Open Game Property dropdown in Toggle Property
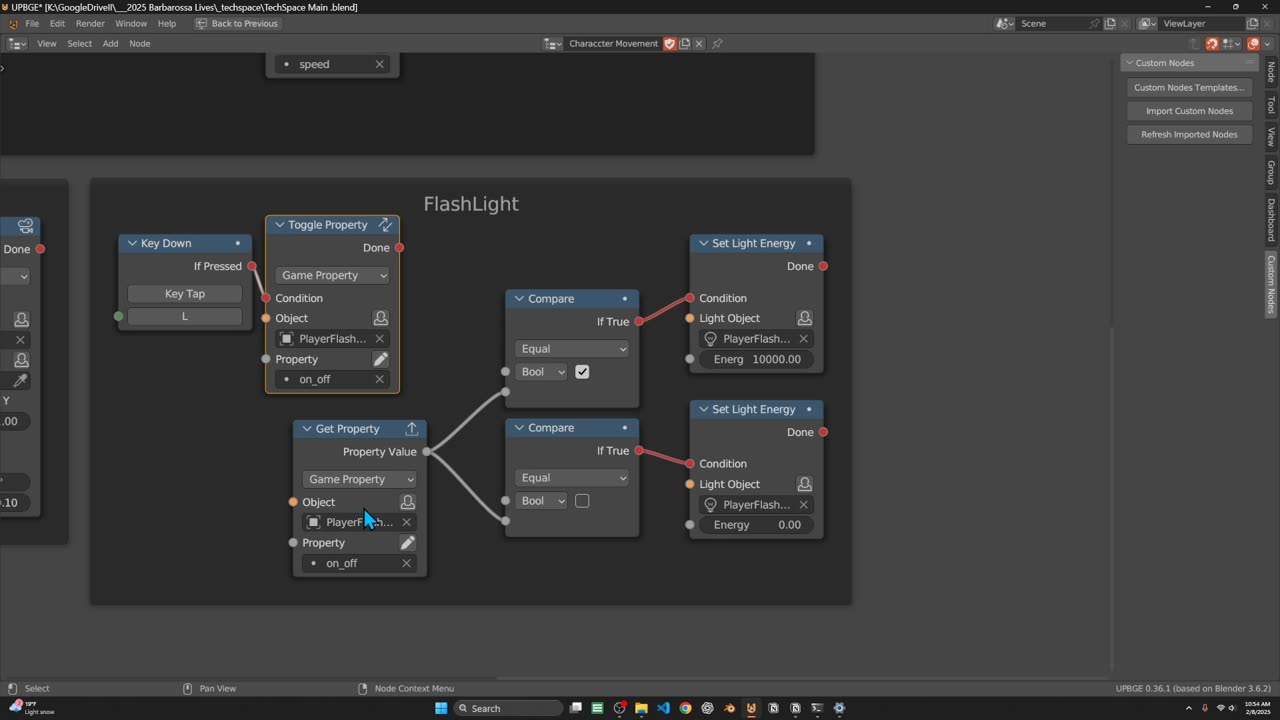Viewport: 1280px width, 720px height. click(333, 275)
